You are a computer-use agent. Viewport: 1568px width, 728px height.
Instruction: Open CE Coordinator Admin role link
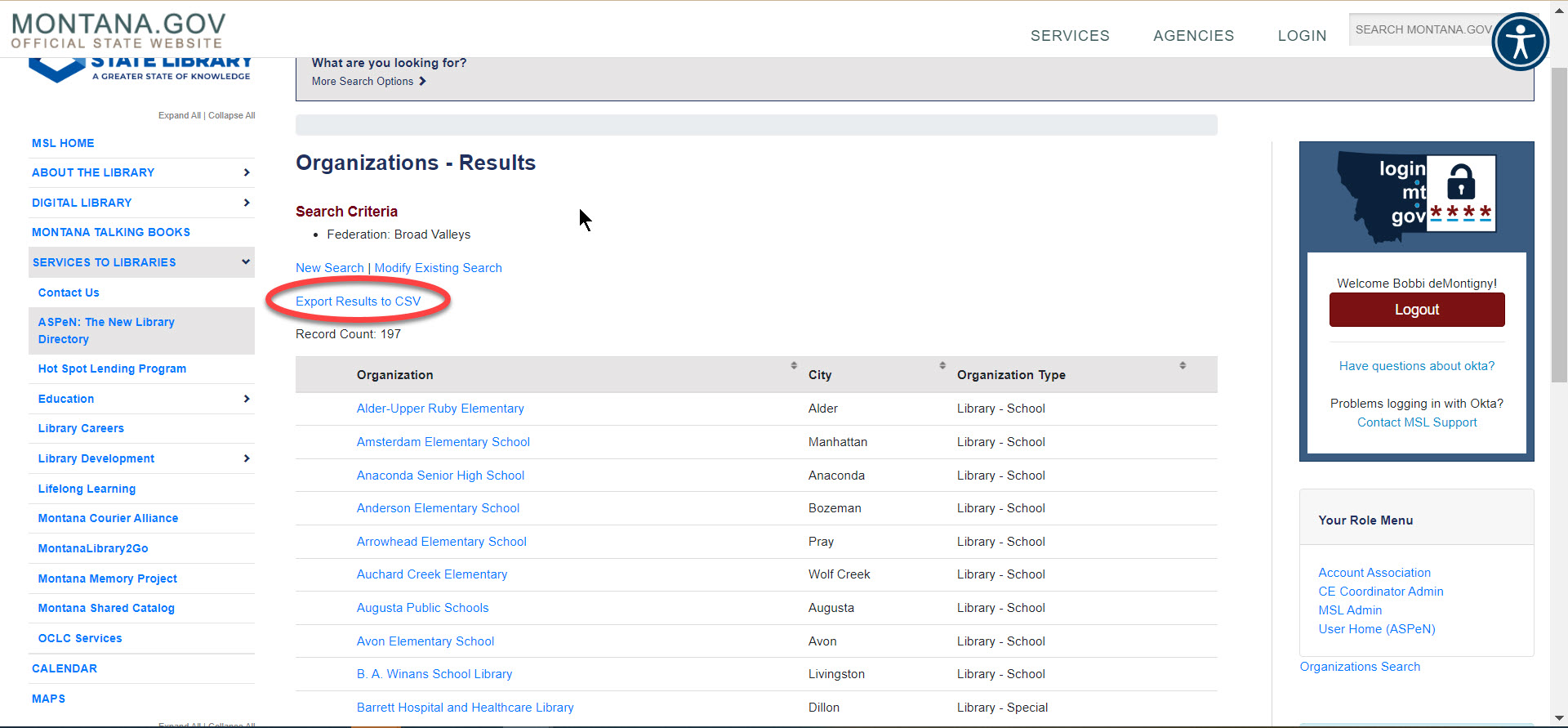coord(1381,592)
